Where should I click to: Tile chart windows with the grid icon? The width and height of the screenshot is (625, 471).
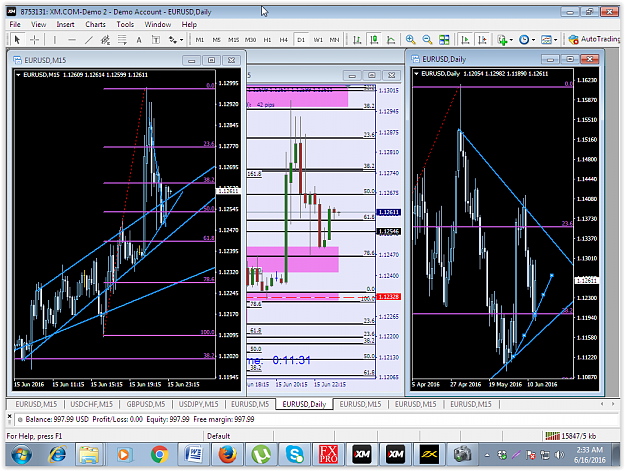444,39
